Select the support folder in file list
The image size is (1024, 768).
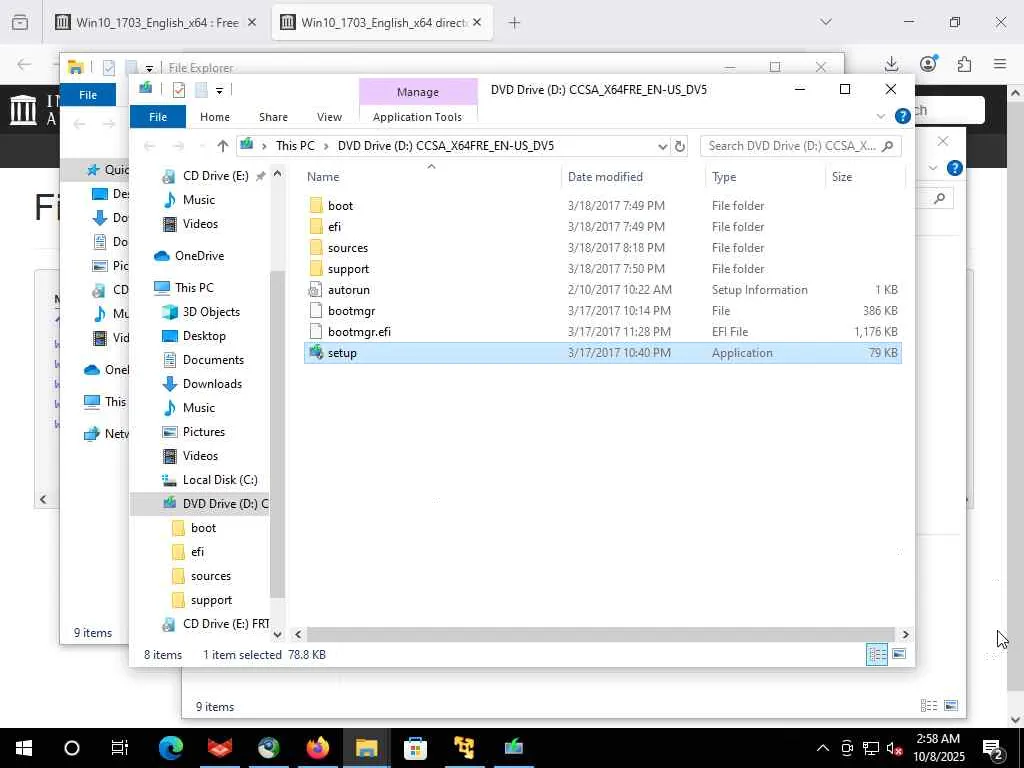348,268
